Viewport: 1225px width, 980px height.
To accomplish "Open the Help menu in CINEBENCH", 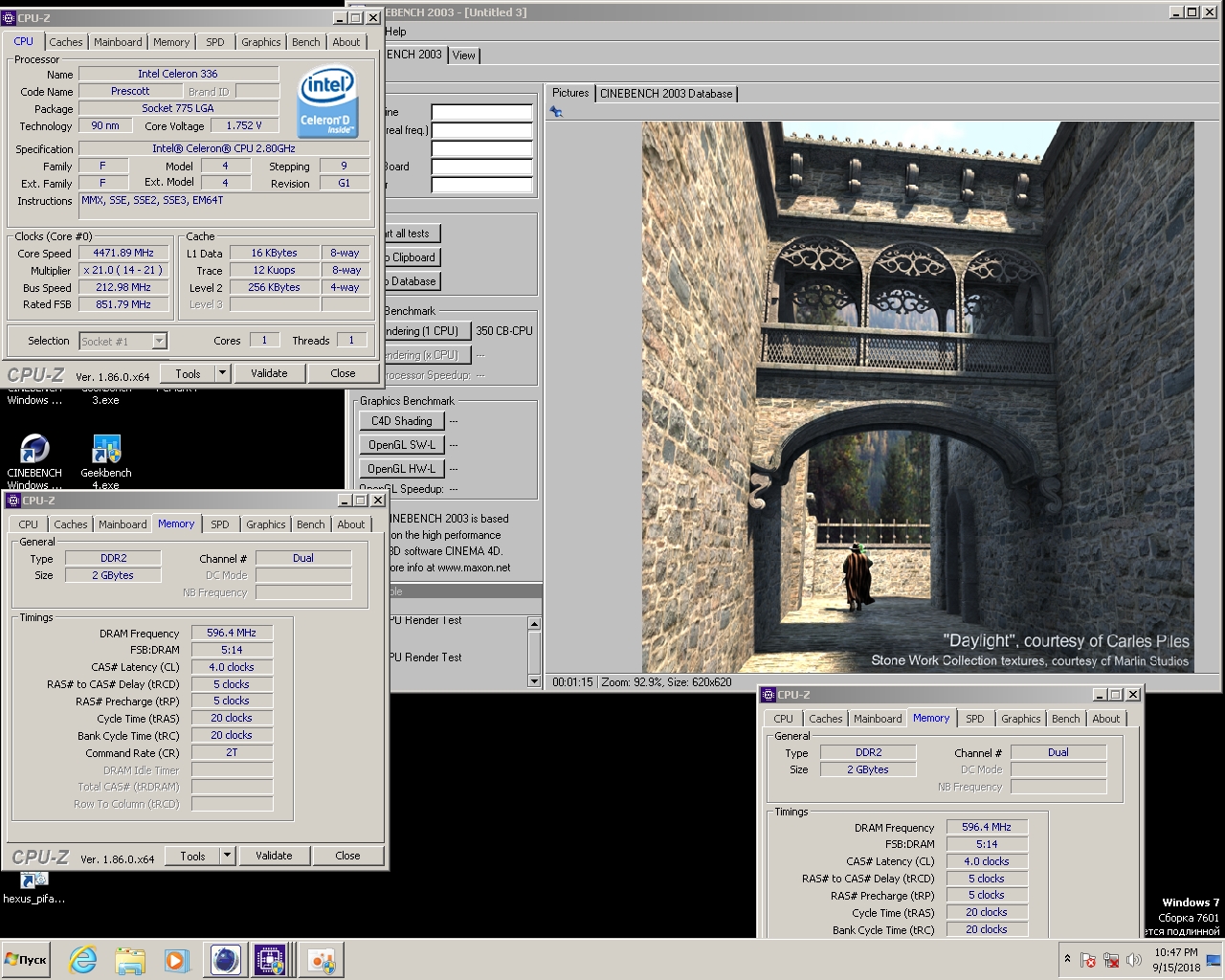I will tap(395, 32).
